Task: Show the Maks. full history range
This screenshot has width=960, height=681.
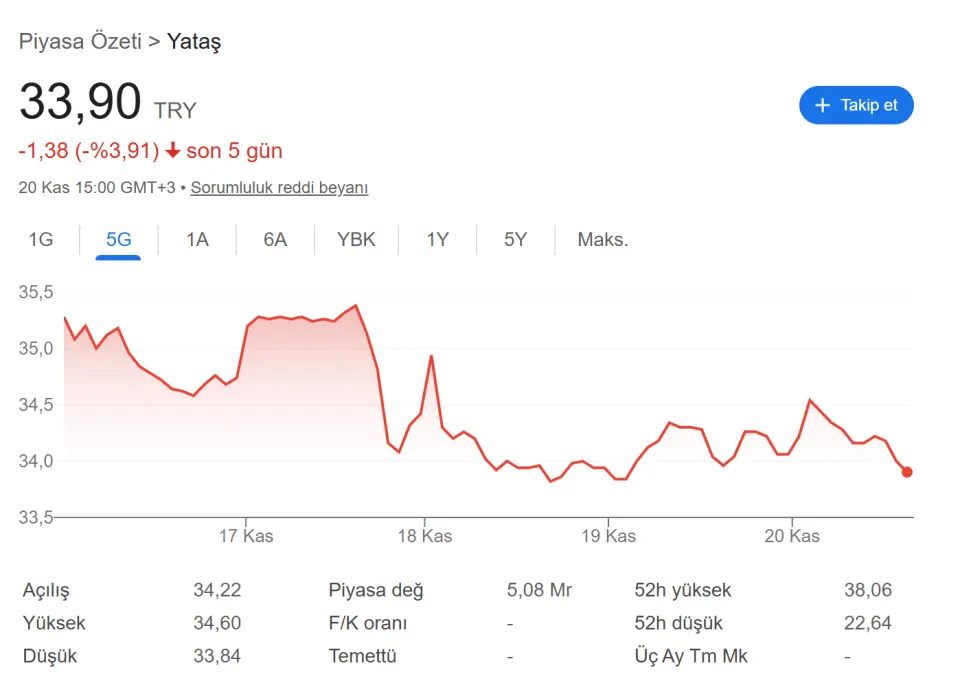Action: click(x=603, y=240)
